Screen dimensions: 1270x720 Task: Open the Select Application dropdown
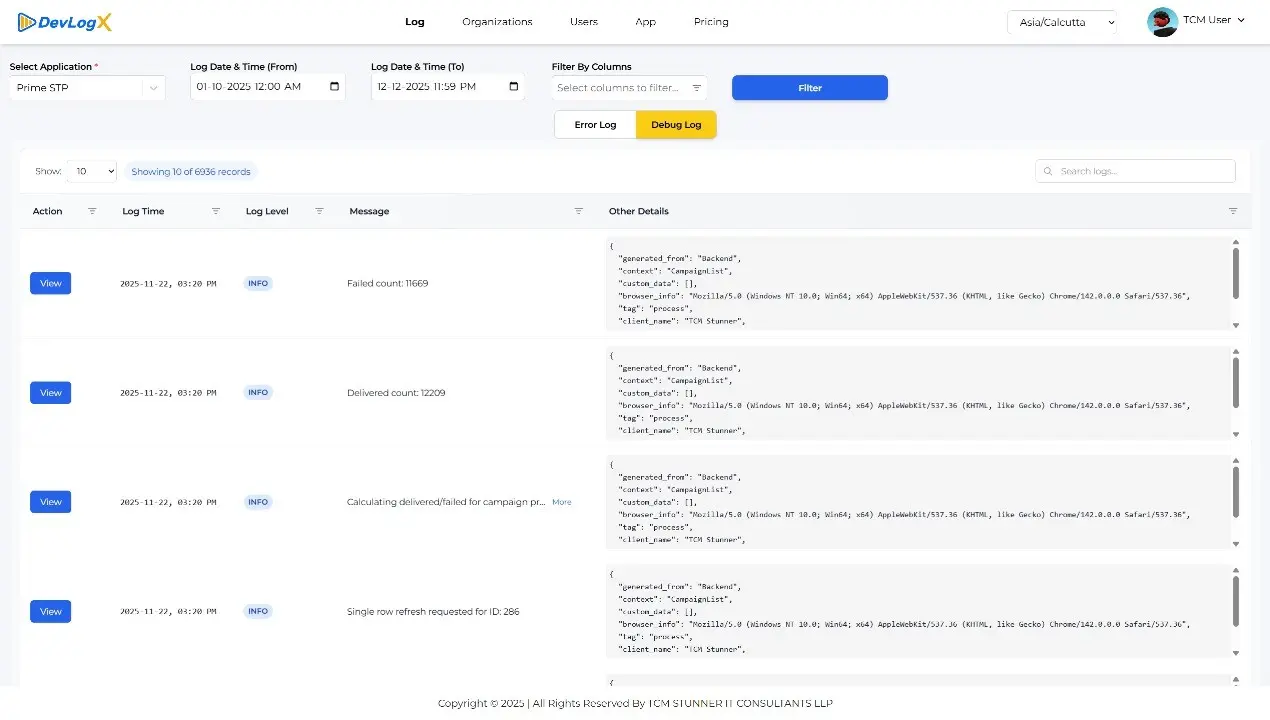(x=88, y=88)
